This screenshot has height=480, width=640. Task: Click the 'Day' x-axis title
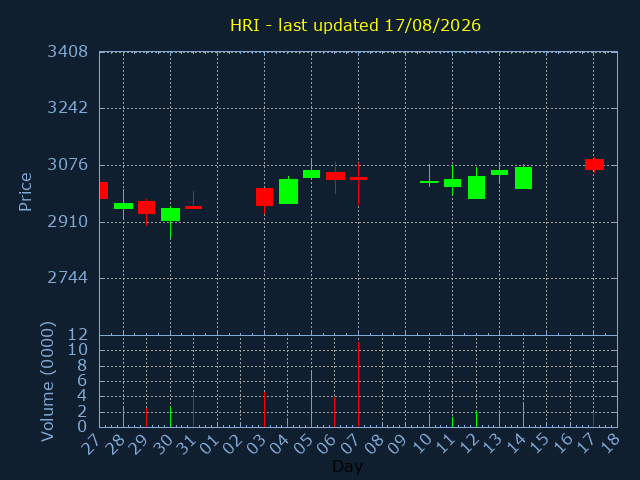[347, 466]
